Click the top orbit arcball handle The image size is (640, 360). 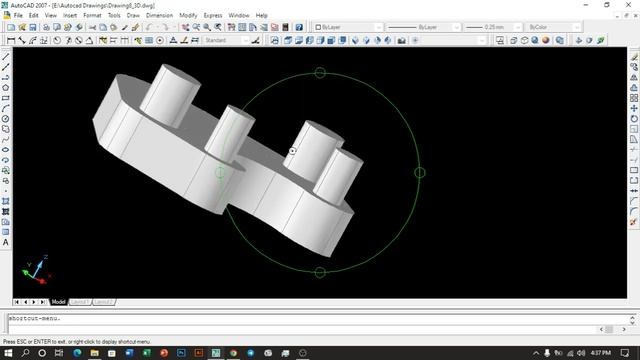click(320, 73)
